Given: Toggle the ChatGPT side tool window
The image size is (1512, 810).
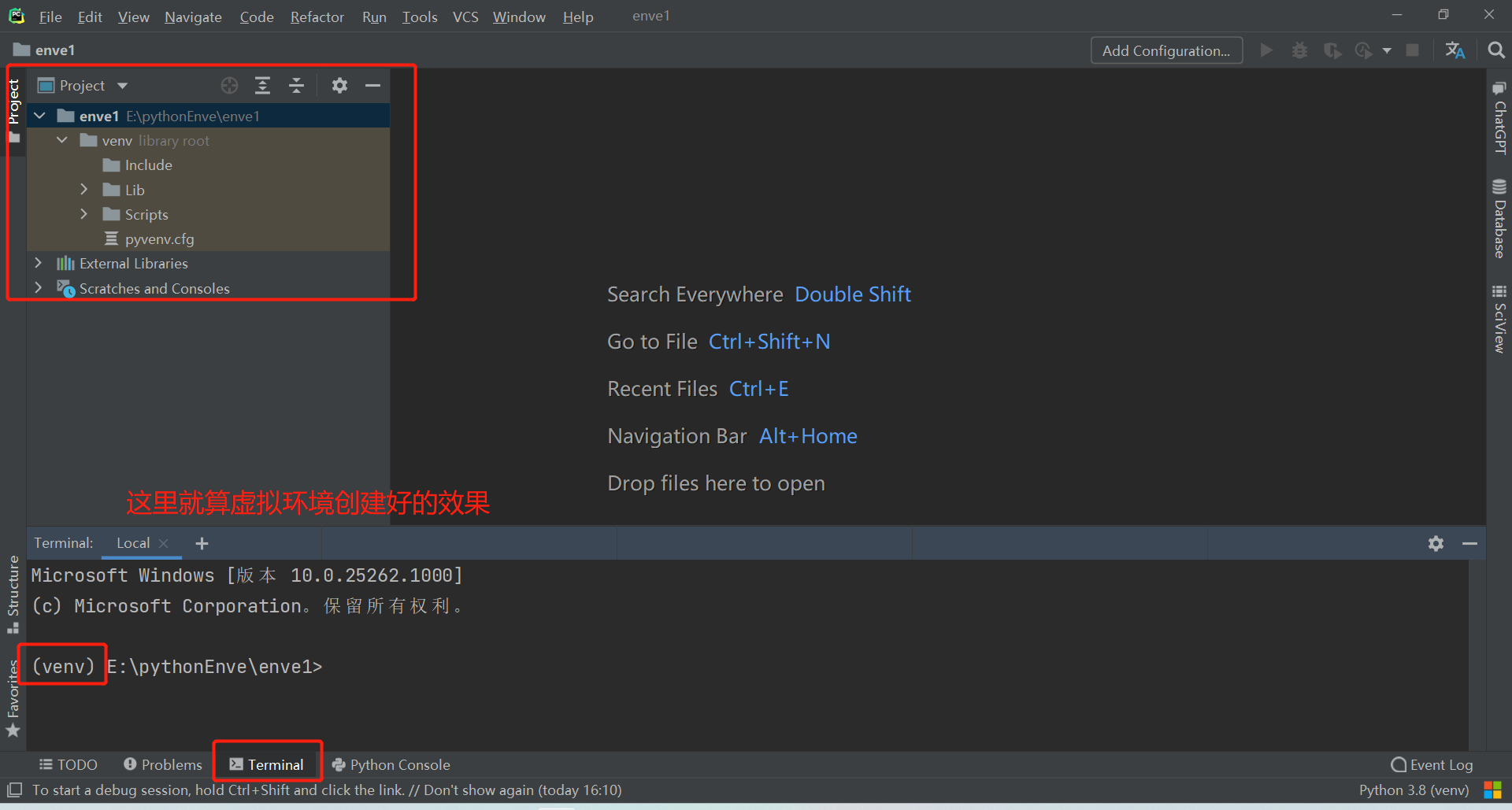Looking at the screenshot, I should point(1499,117).
